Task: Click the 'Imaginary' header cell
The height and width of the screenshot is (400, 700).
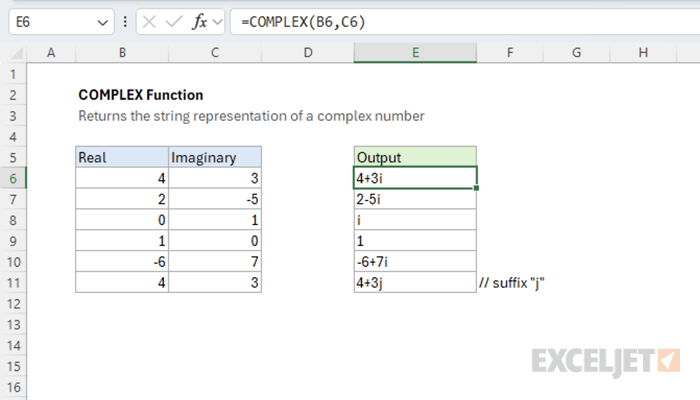Action: (x=215, y=158)
